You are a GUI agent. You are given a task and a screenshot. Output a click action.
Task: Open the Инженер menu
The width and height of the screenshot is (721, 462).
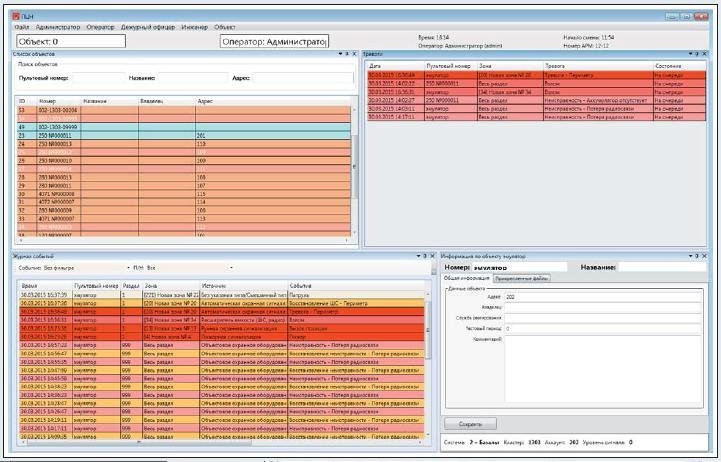[x=194, y=27]
